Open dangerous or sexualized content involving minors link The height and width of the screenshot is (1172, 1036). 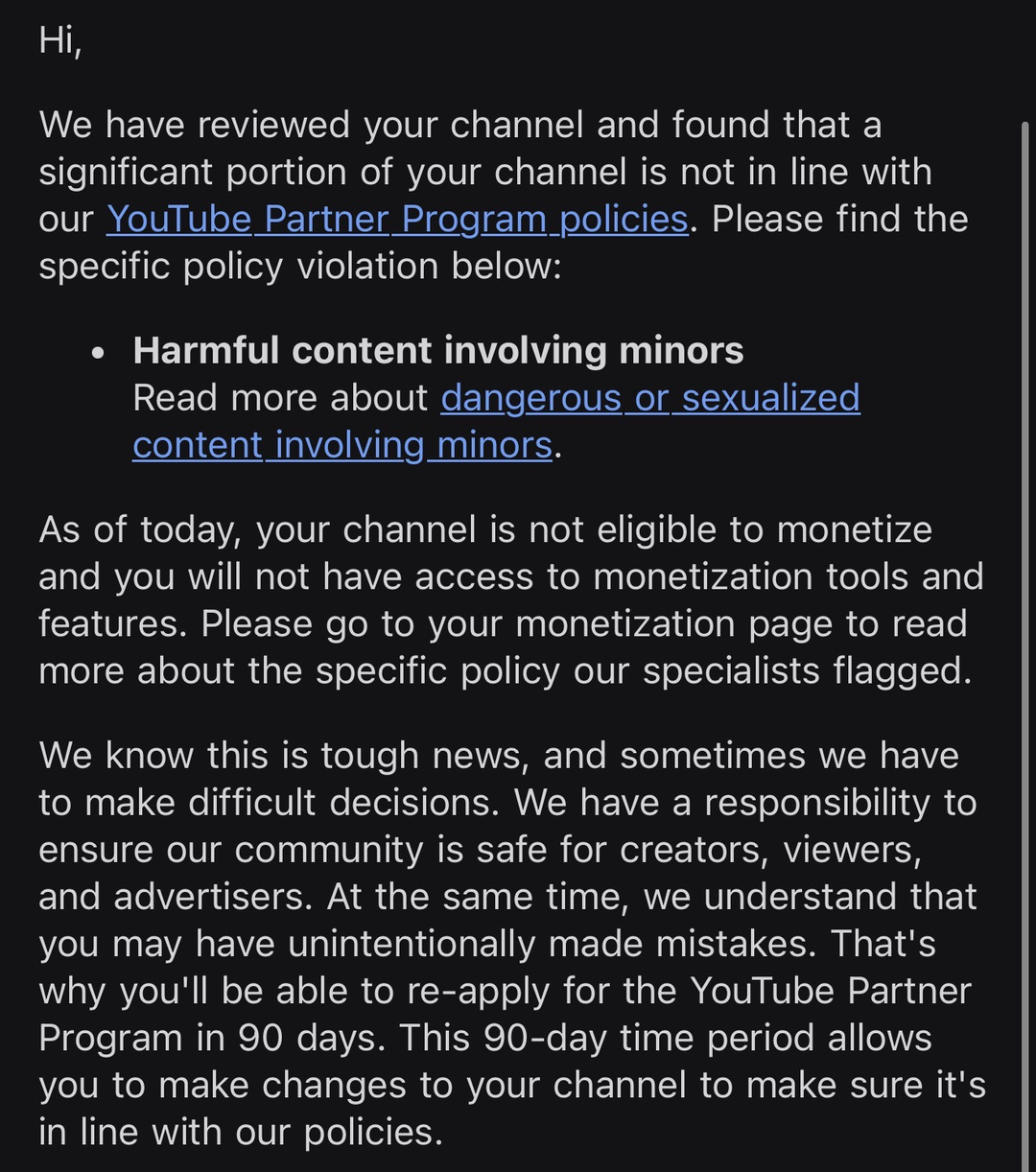(649, 398)
